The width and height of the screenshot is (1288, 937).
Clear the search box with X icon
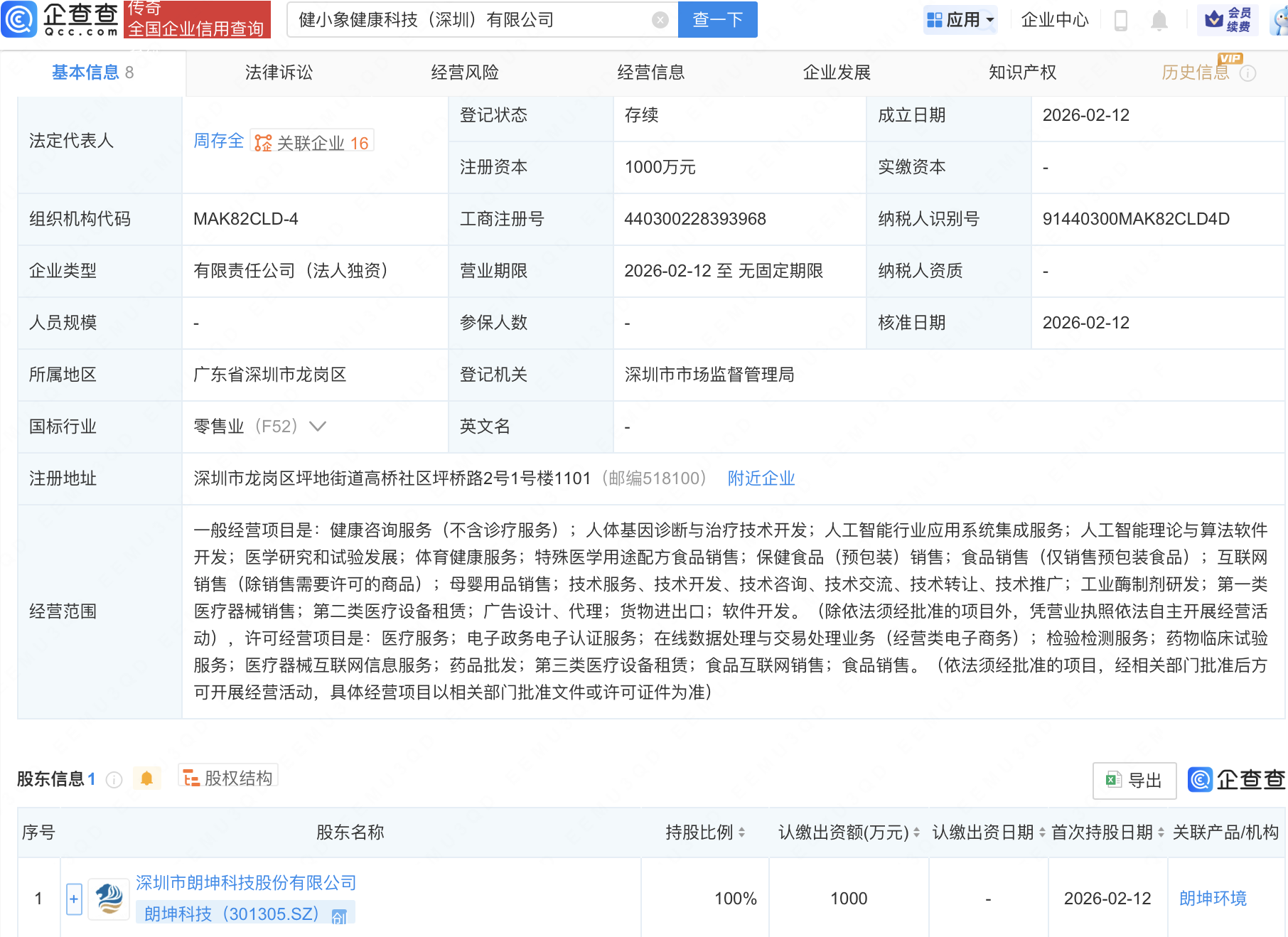coord(660,20)
